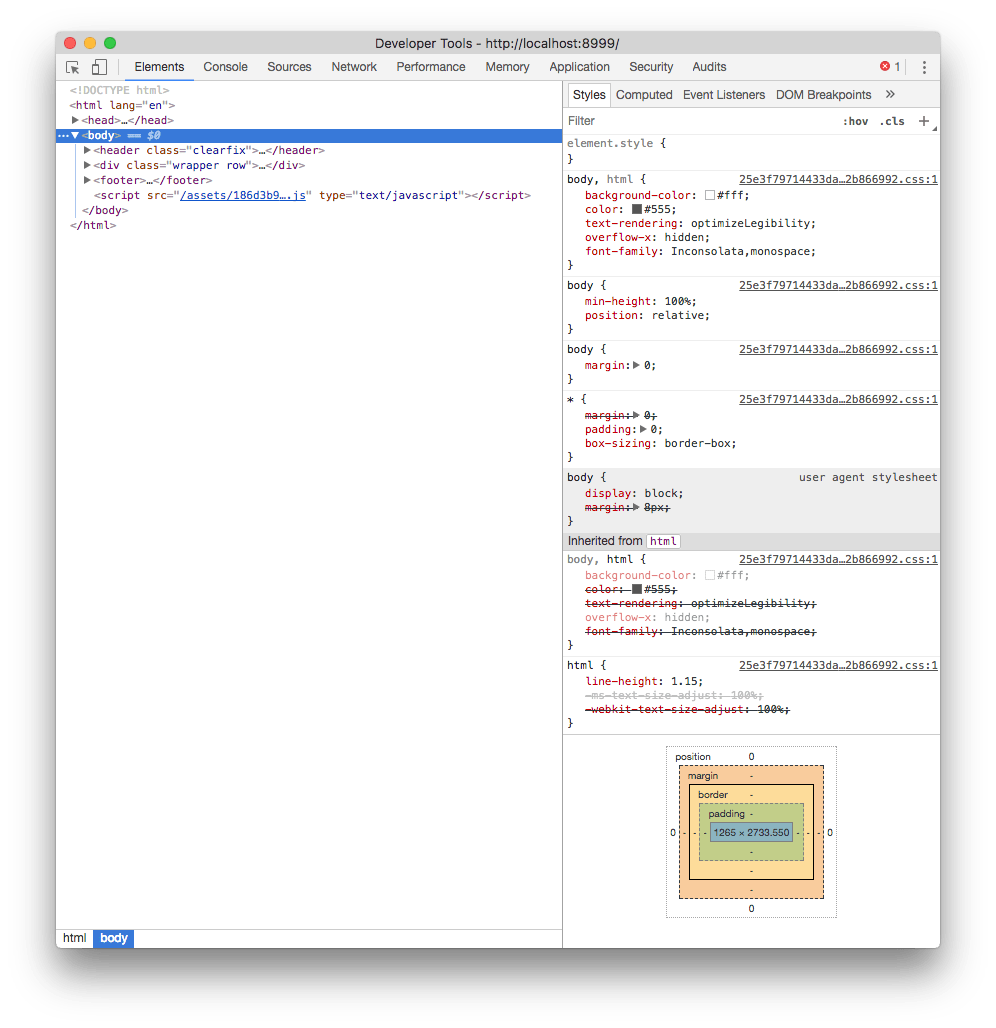Expand the header clearfix element

tap(87, 150)
